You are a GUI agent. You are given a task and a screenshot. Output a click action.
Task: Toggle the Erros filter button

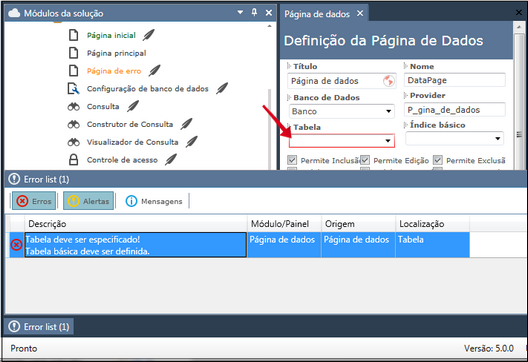click(x=34, y=201)
